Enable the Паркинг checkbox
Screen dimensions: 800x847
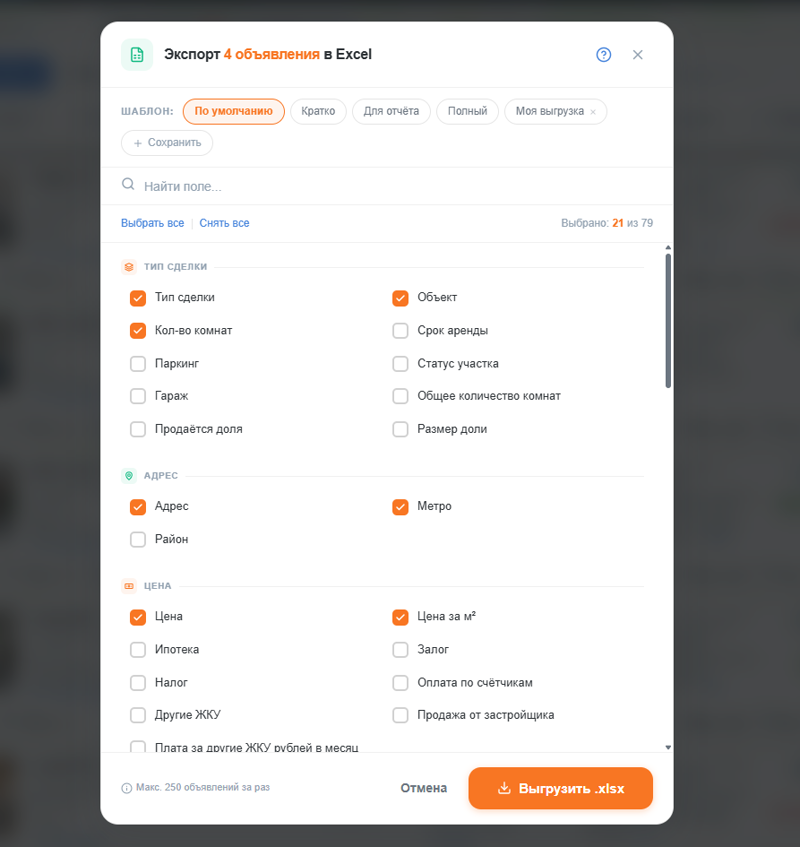[x=138, y=364]
